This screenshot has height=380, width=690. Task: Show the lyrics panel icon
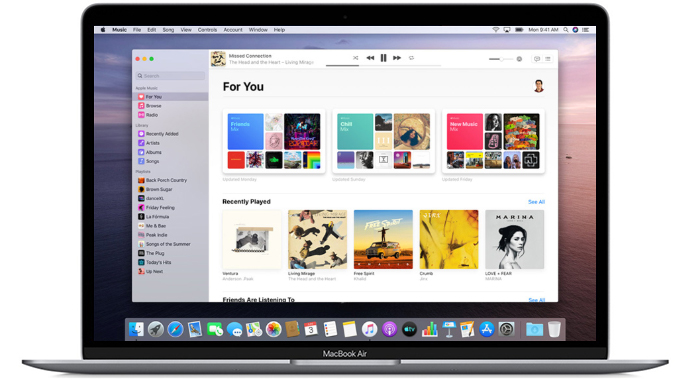coord(536,59)
